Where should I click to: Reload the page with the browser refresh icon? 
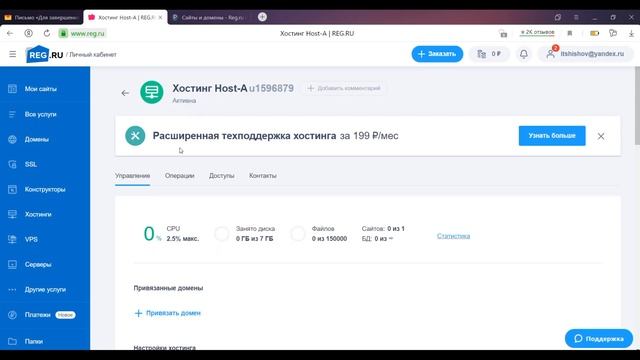47,33
